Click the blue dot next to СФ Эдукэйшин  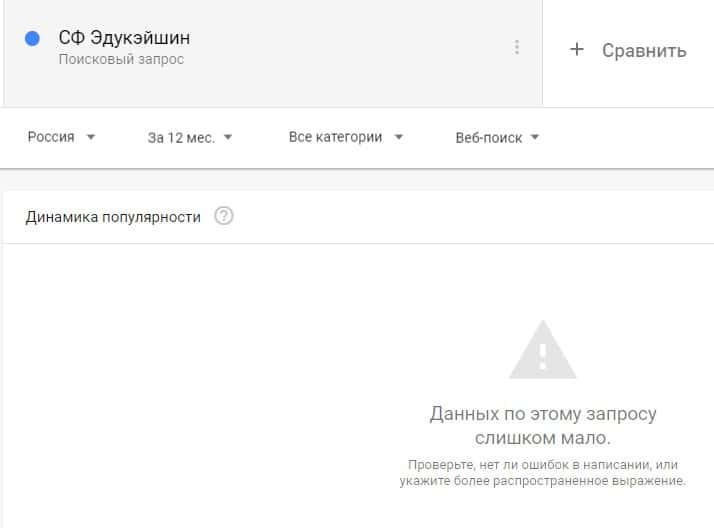point(32,38)
